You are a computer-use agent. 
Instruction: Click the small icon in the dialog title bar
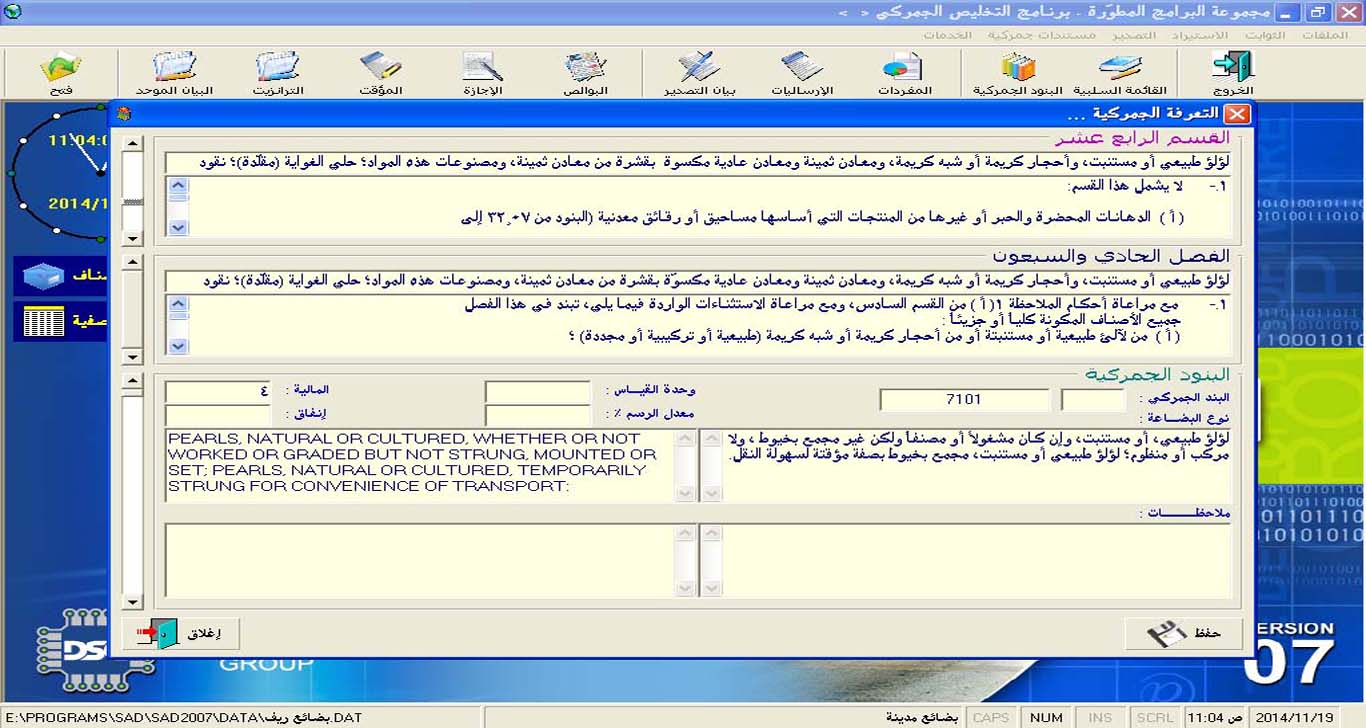click(124, 114)
